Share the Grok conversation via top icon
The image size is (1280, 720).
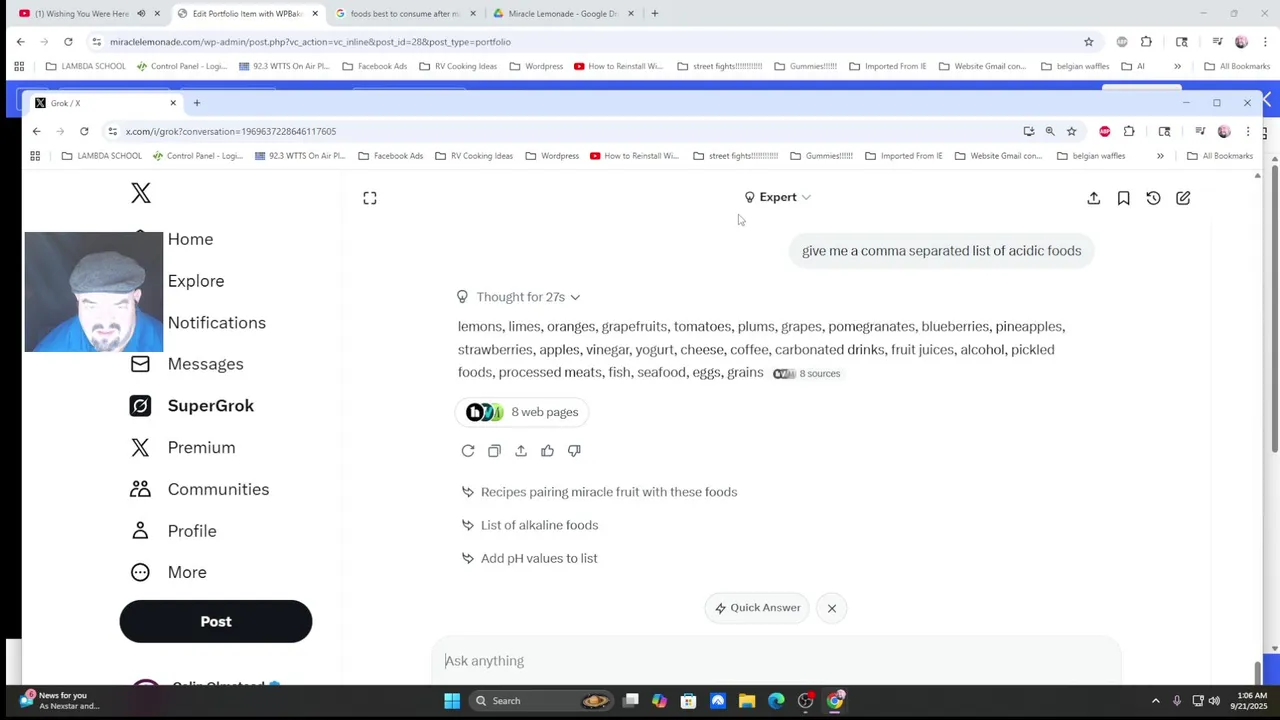(x=1094, y=198)
